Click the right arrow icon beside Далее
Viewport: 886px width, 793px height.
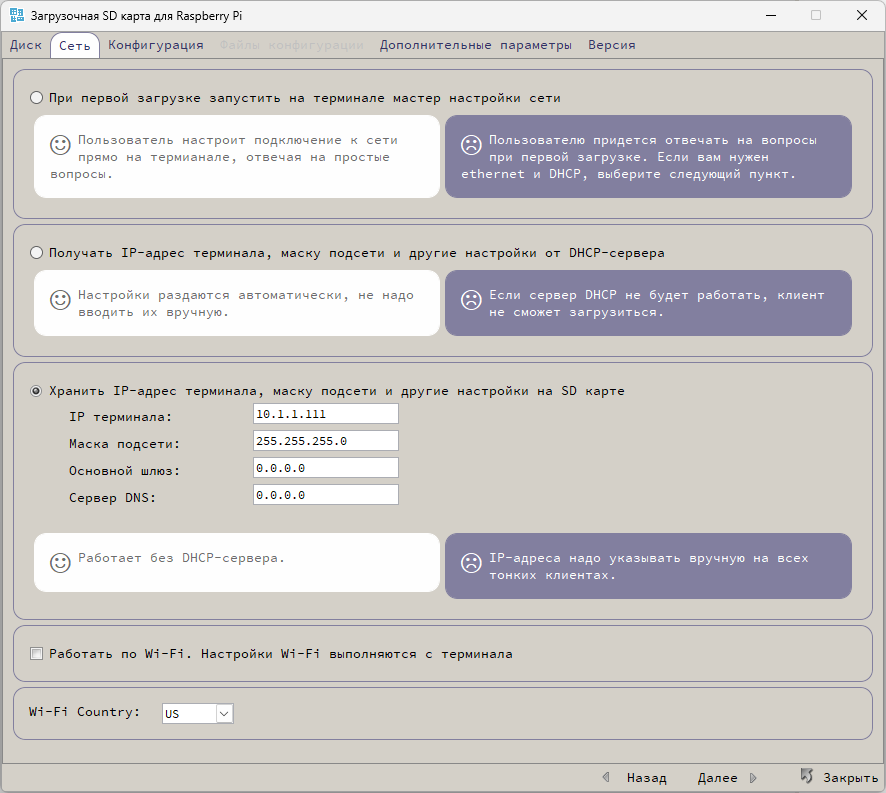753,778
